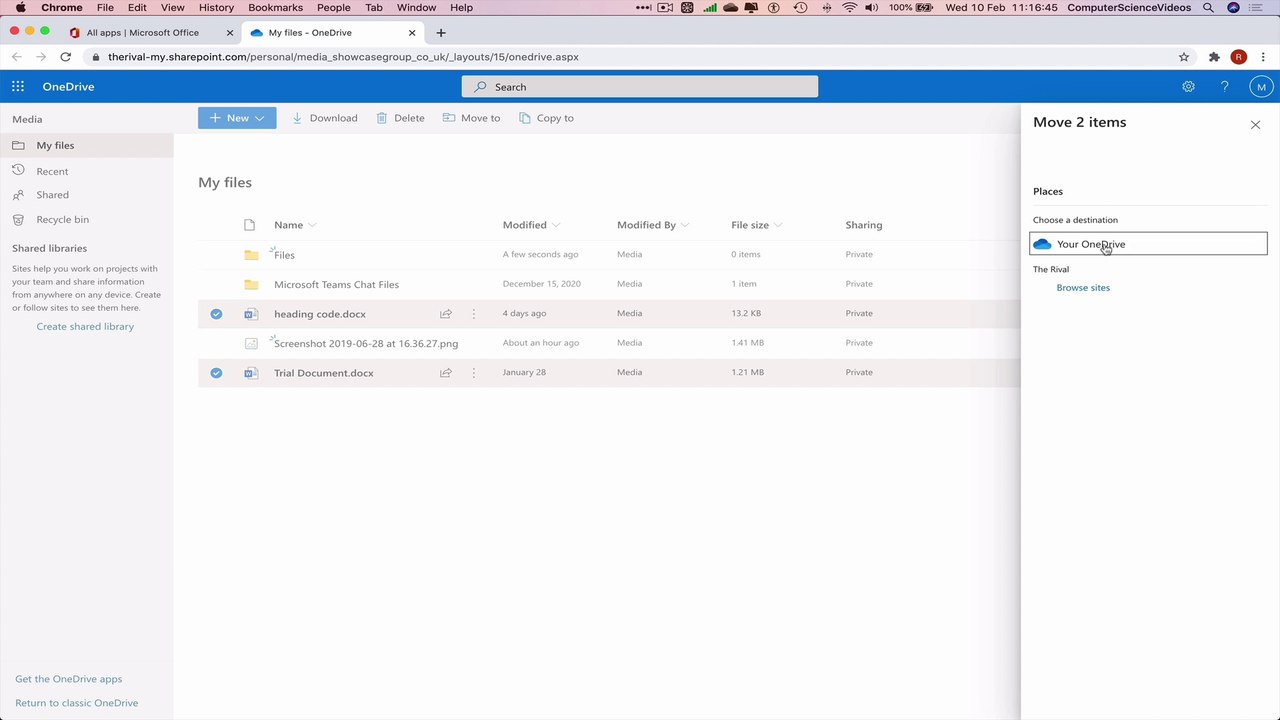Go back in the browser
Screen dimensions: 1280x720
[x=17, y=57]
